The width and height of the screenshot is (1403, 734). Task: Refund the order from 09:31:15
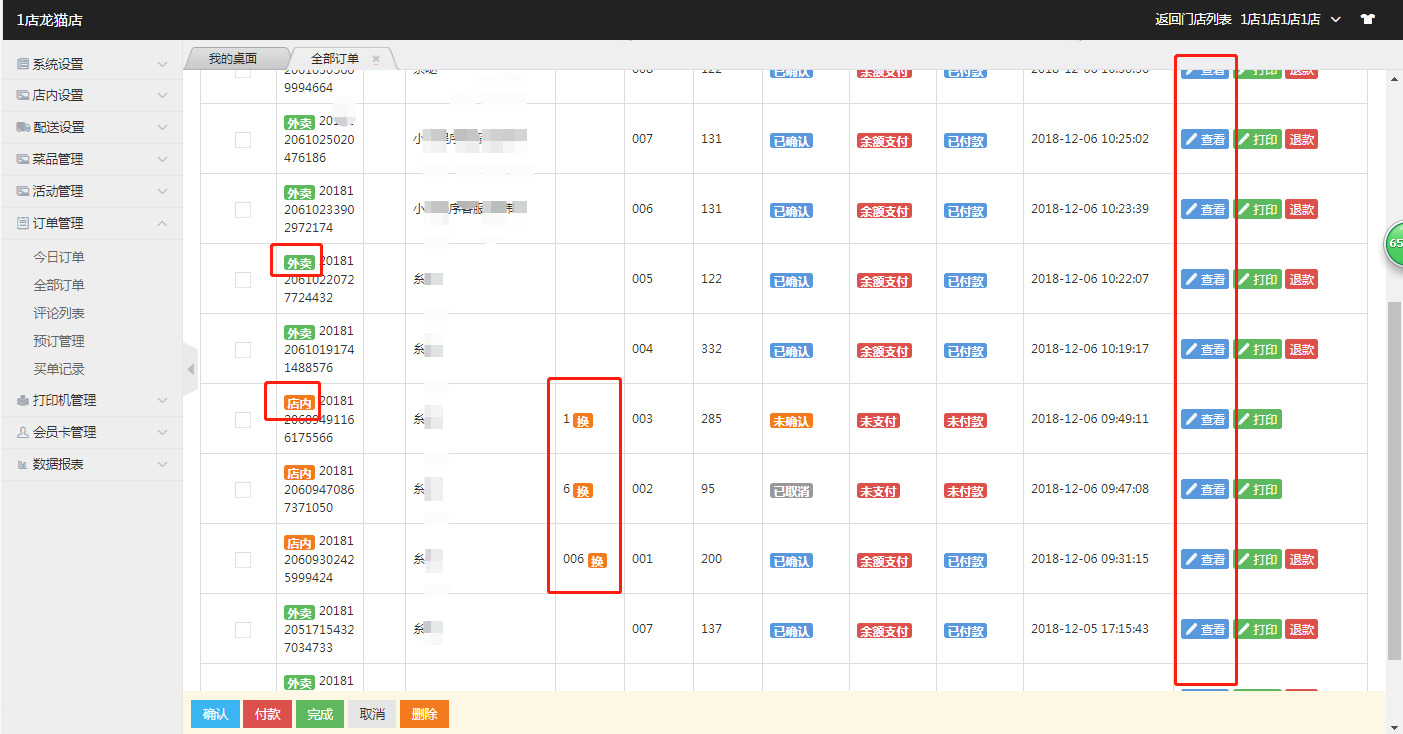(1301, 560)
